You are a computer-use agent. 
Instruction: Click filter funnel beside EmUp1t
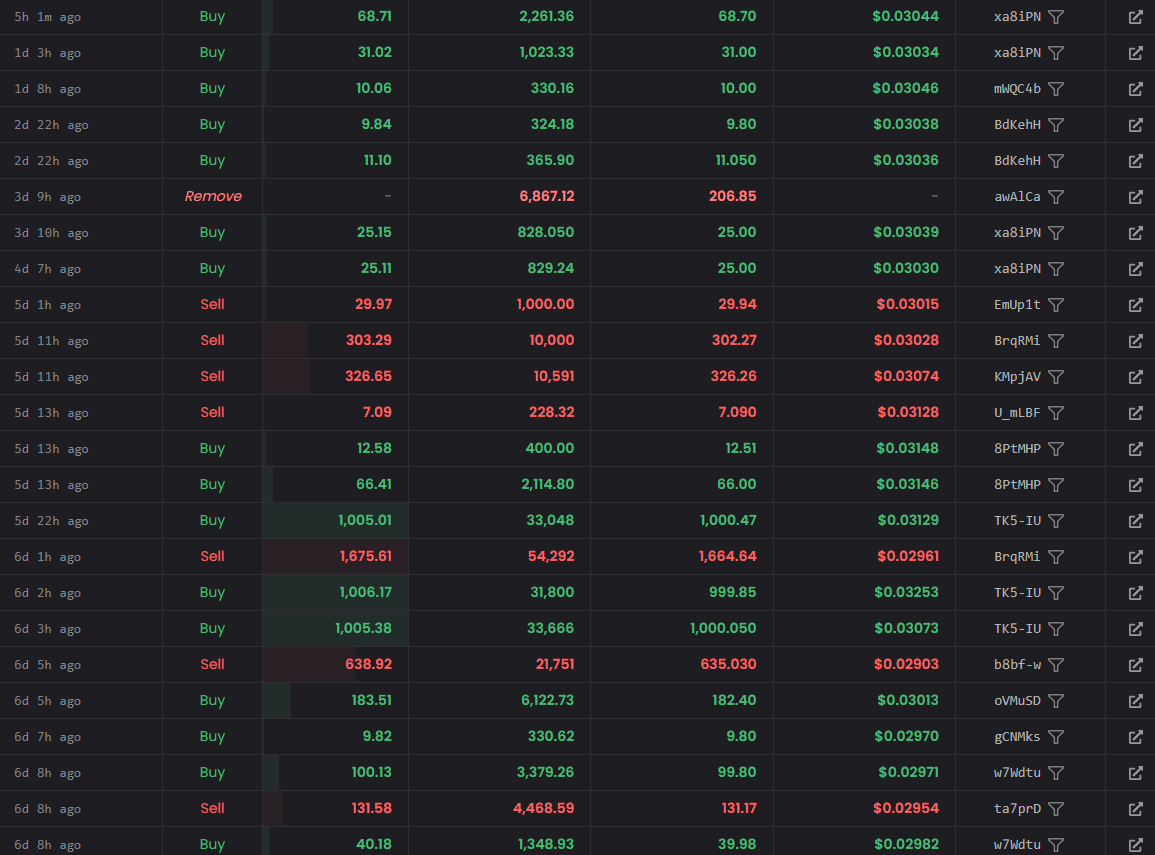[x=1056, y=305]
